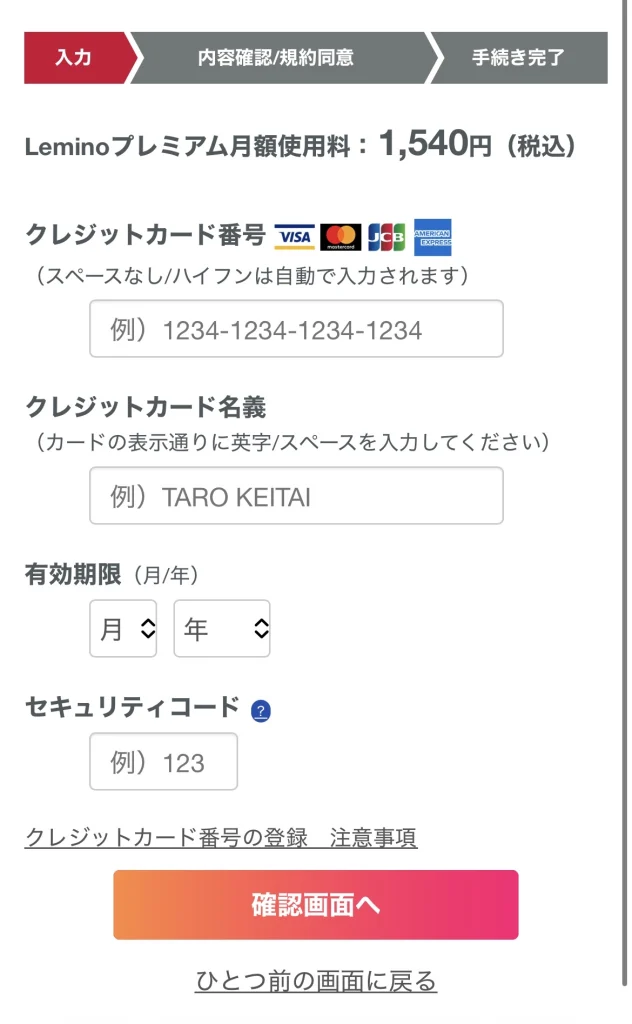Open the クレジットカード番号の登録 注意事項 link
The width and height of the screenshot is (632, 1024).
(x=220, y=838)
